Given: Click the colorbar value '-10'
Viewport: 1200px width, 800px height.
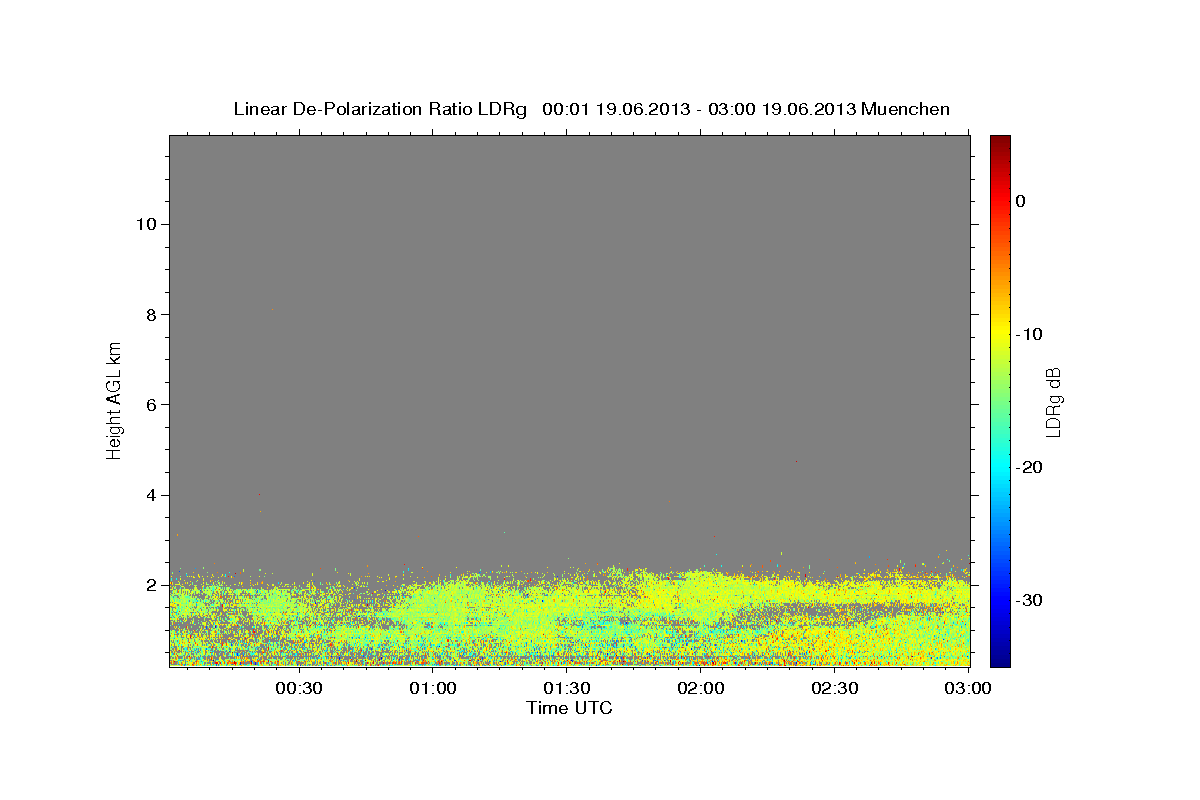Looking at the screenshot, I should [x=1030, y=334].
